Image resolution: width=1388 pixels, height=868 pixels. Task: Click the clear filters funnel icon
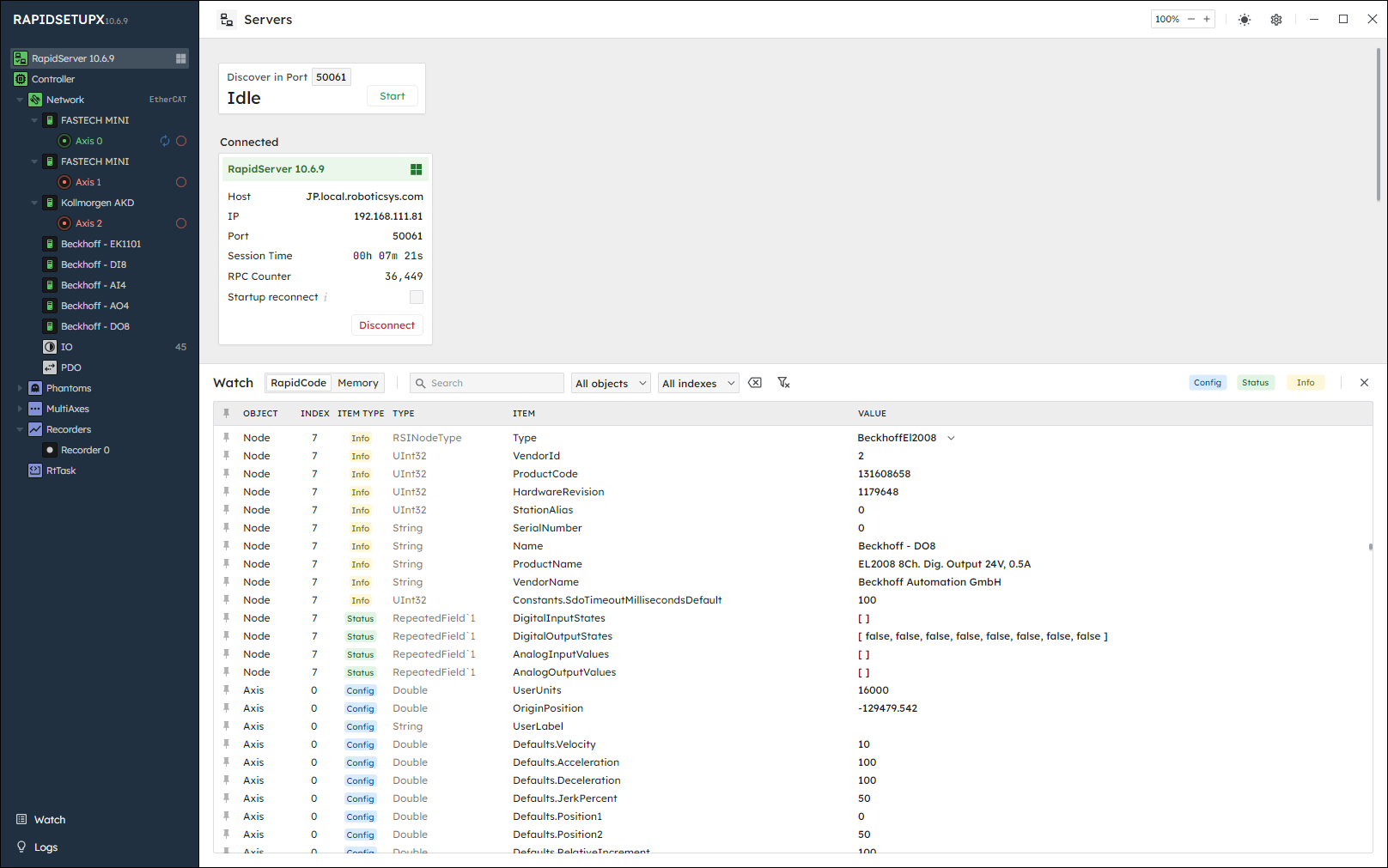[783, 383]
